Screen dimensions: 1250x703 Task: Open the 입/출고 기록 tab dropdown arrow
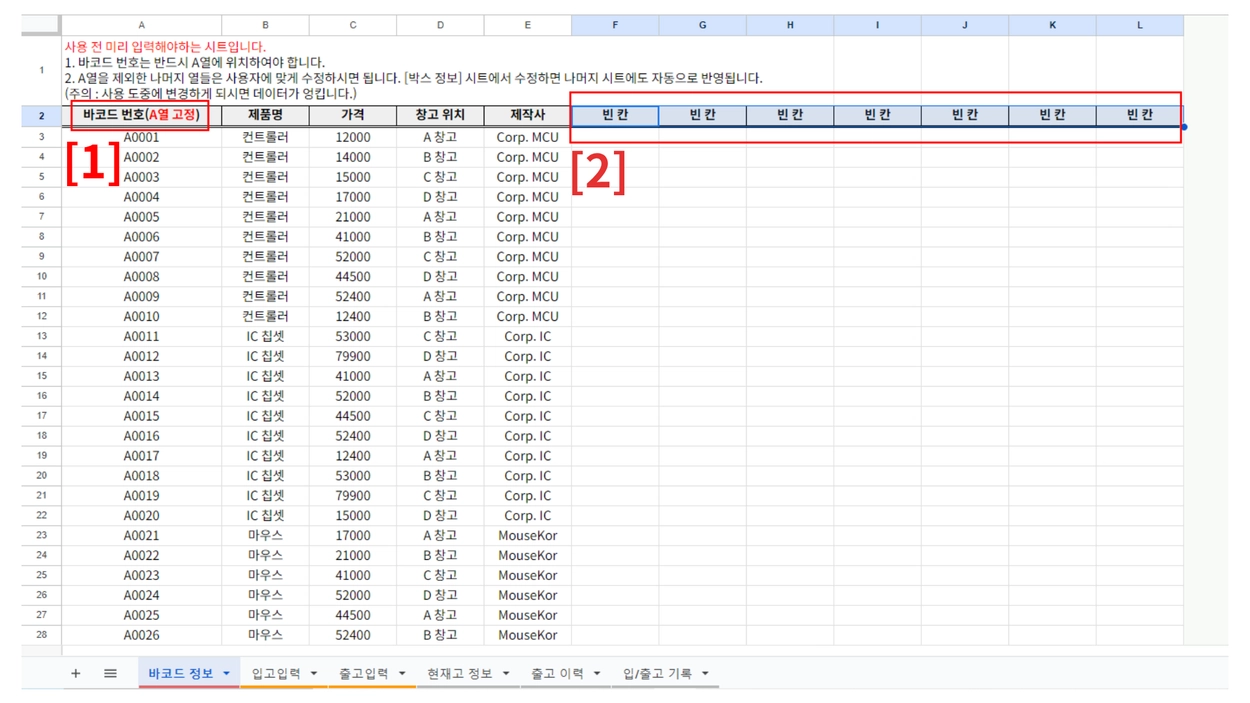pyautogui.click(x=707, y=673)
